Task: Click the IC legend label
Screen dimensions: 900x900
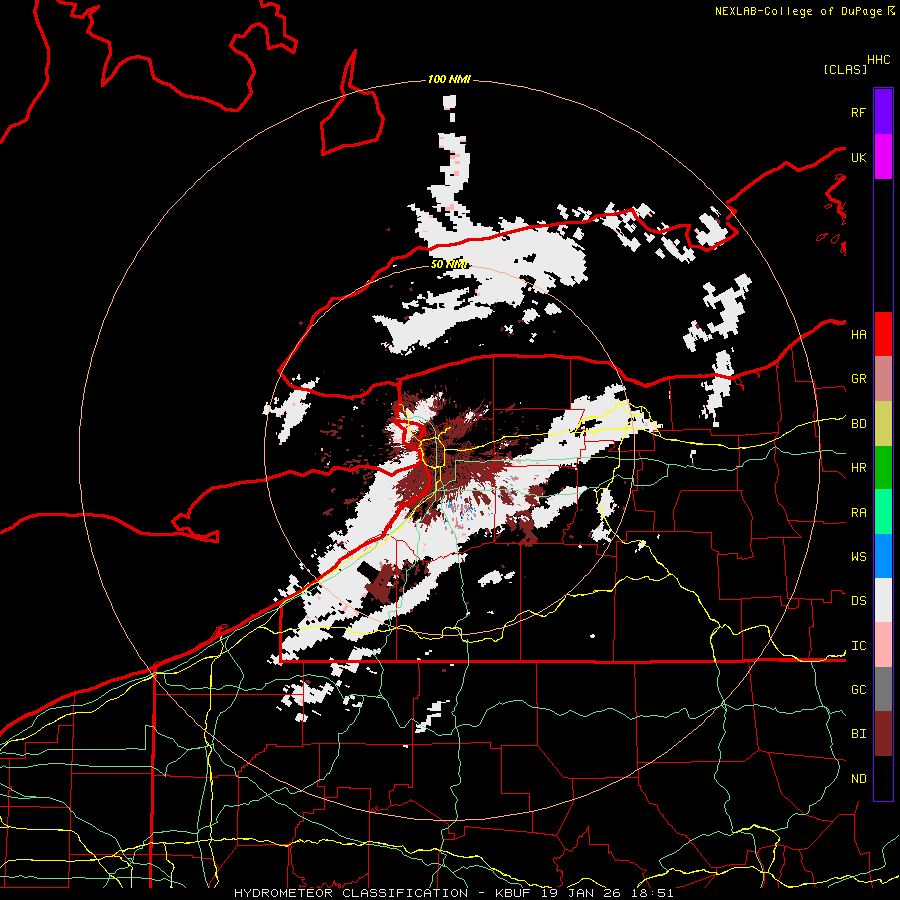Action: click(858, 646)
